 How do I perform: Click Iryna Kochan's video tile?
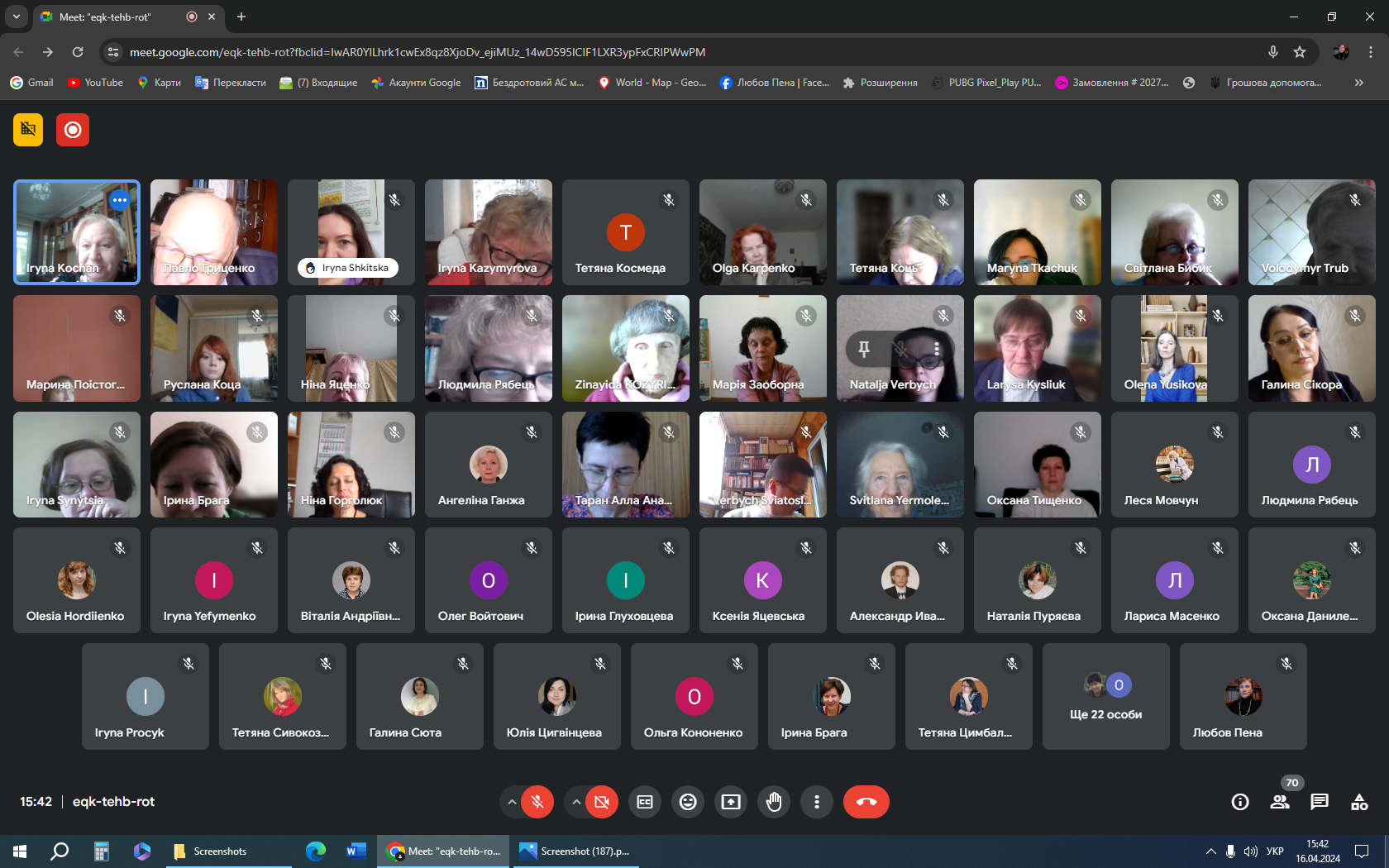(x=77, y=232)
